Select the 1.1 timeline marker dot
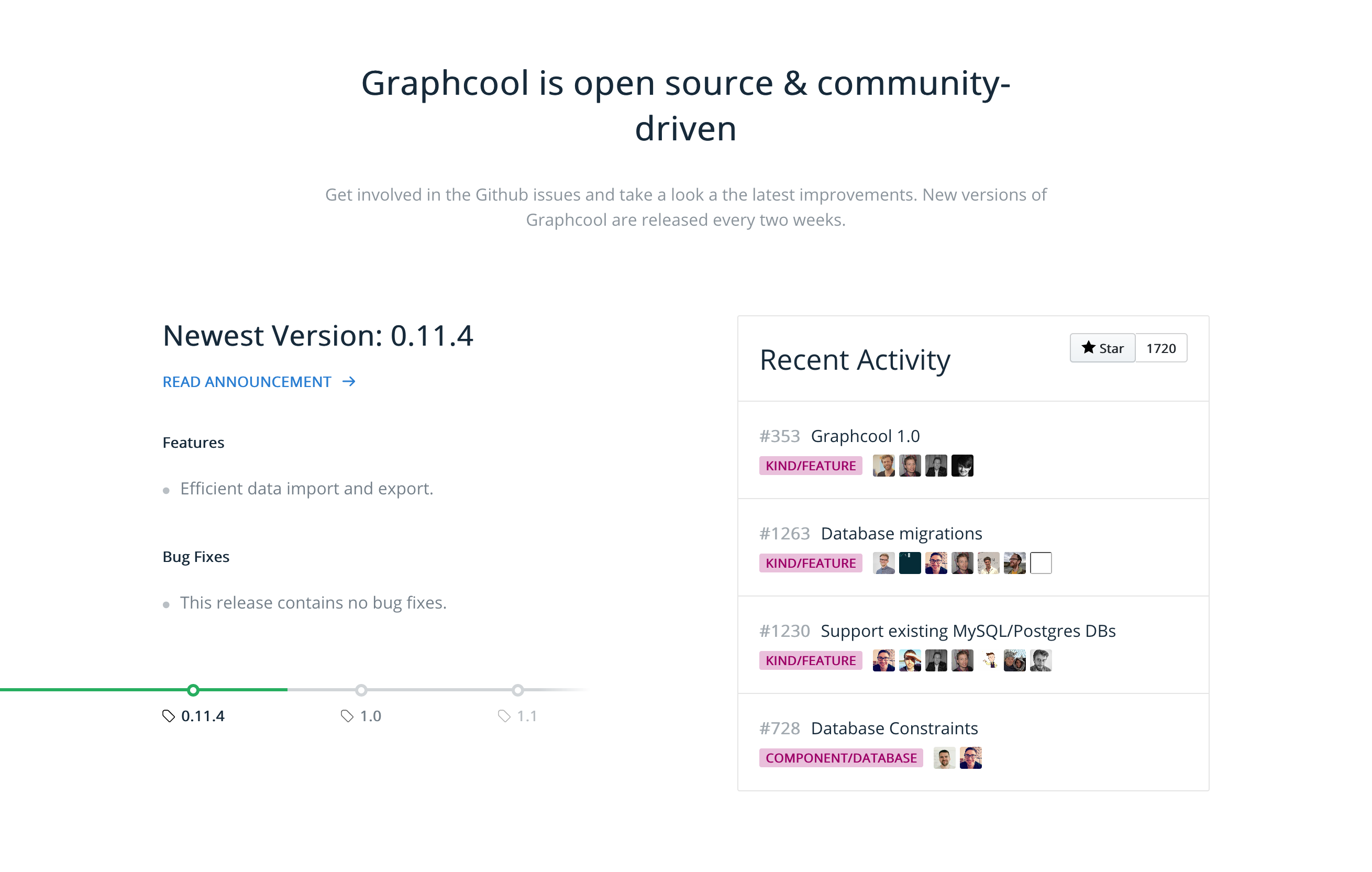This screenshot has height=872, width=1372. point(517,690)
